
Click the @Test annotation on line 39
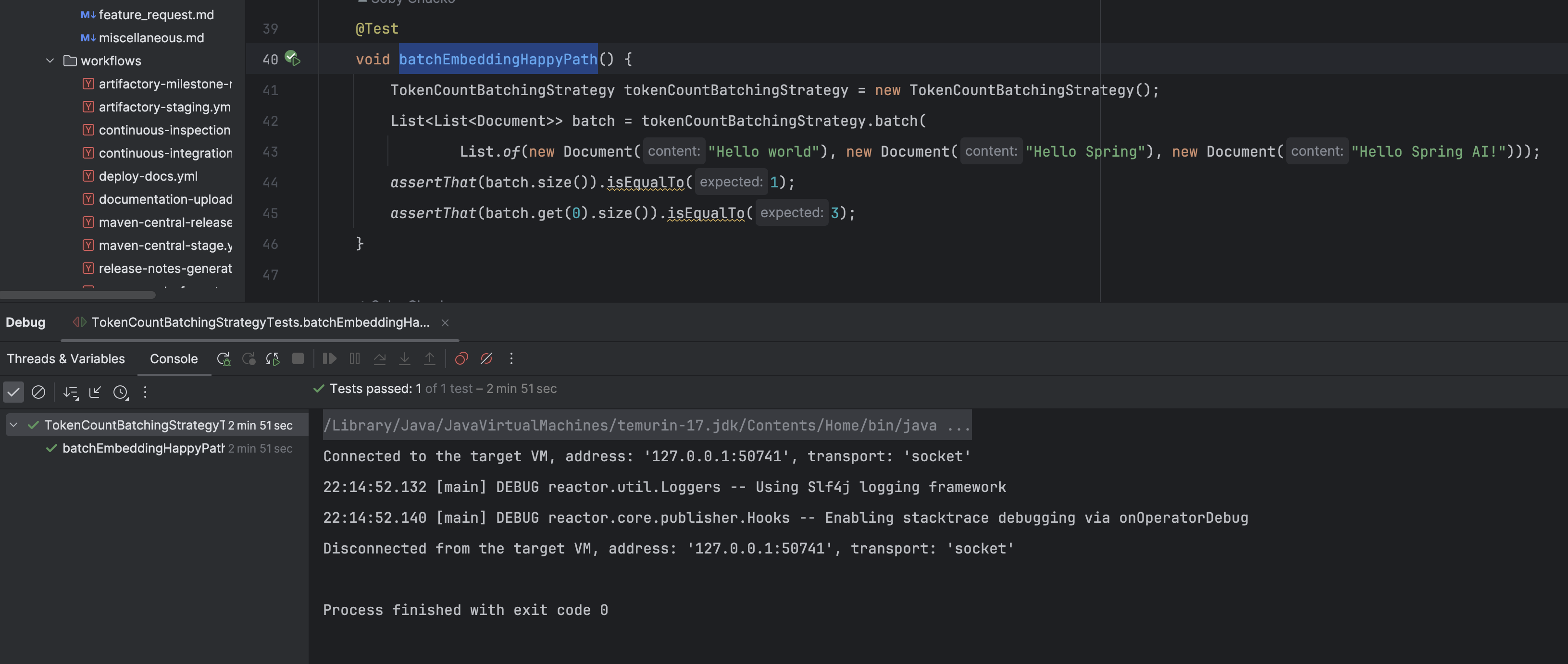(x=377, y=29)
